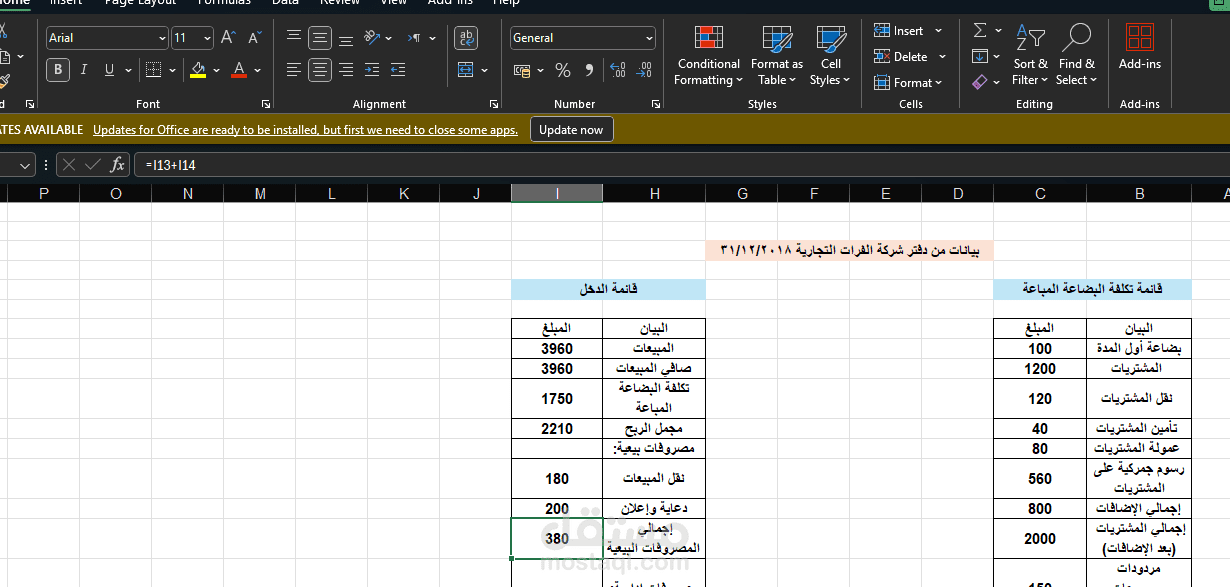The width and height of the screenshot is (1230, 587).
Task: Select column I header
Action: tap(557, 194)
